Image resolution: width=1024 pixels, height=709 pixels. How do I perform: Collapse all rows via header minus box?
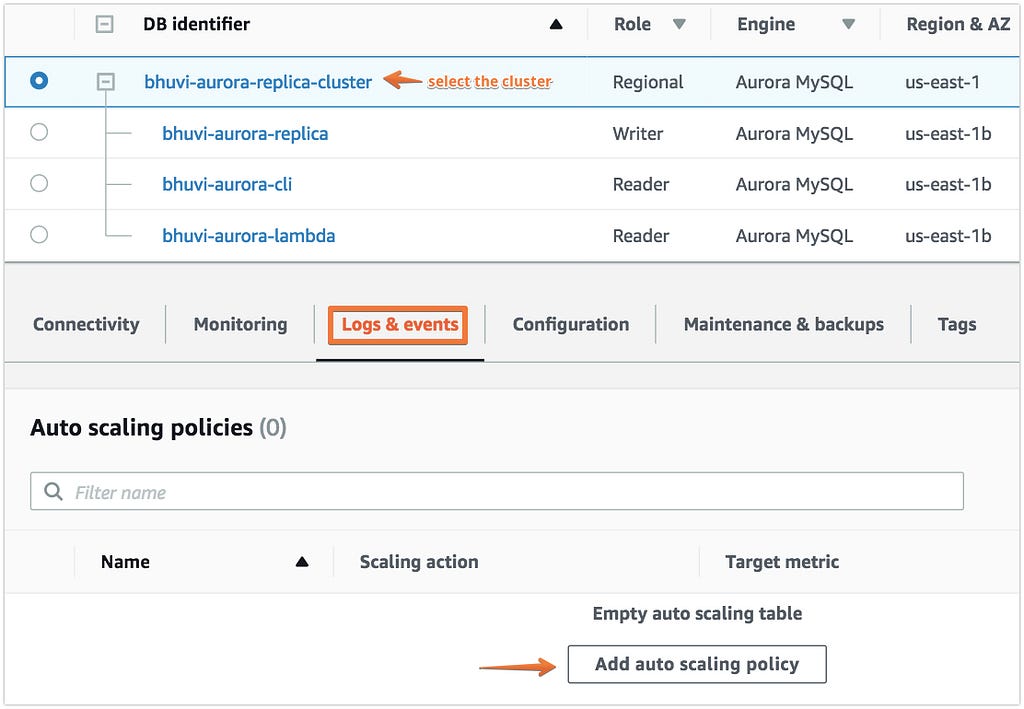tap(104, 25)
